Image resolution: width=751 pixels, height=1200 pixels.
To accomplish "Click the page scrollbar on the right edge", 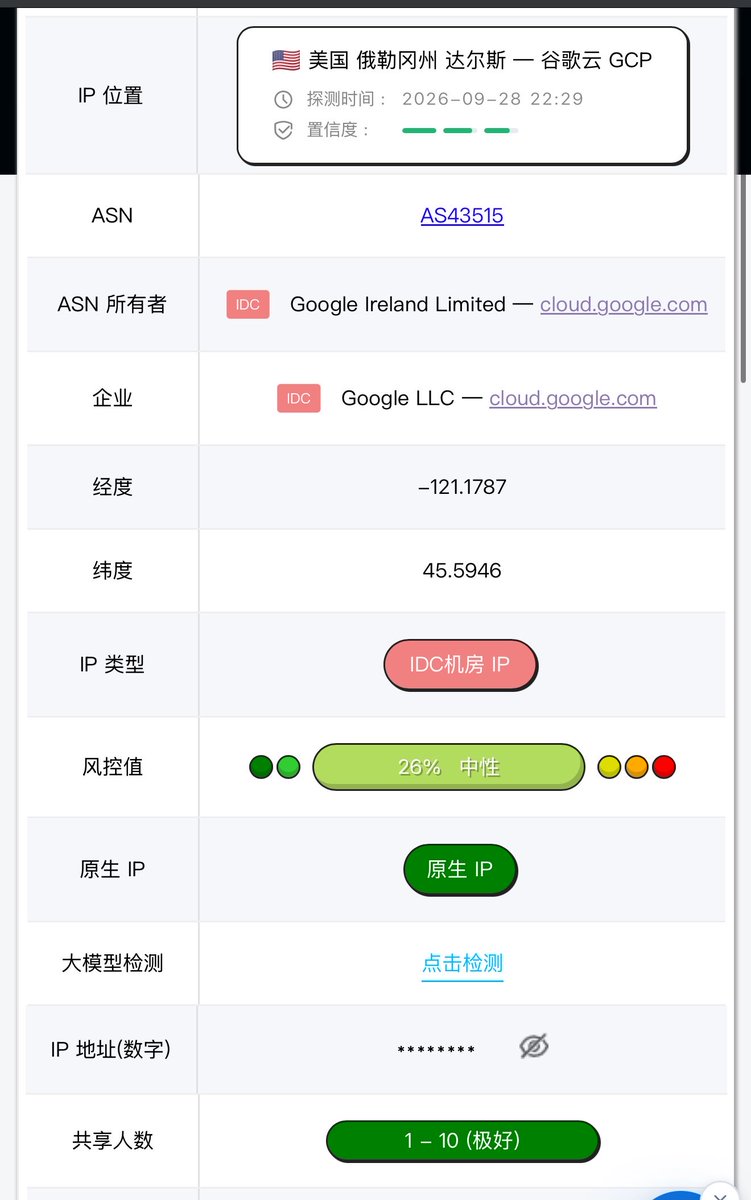I will coord(742,280).
